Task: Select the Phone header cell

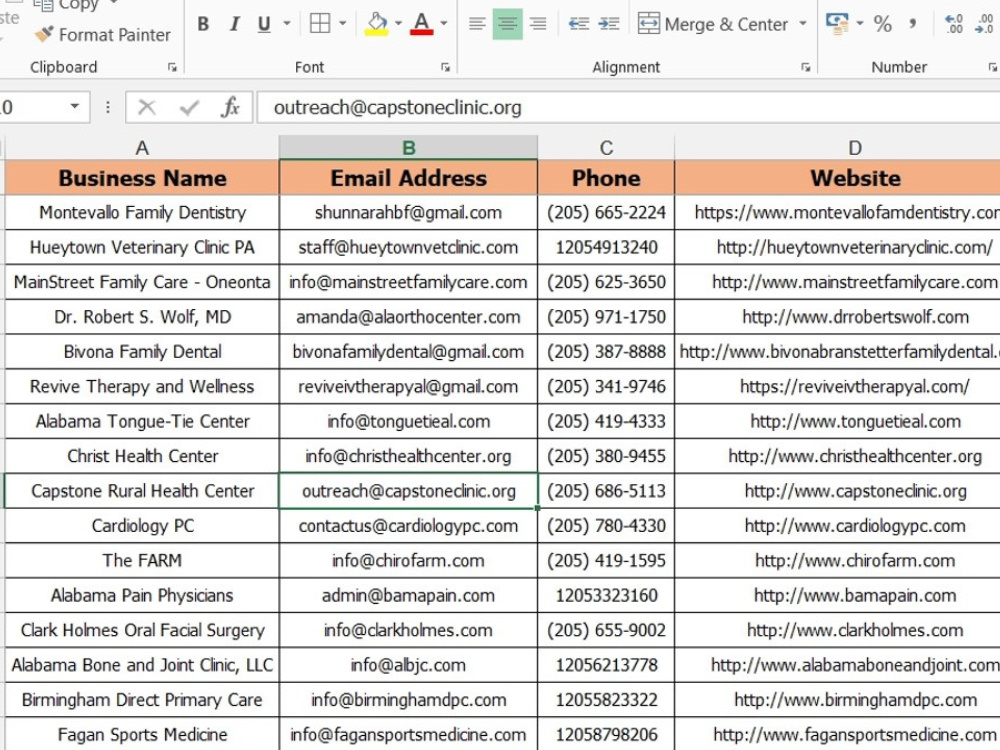Action: point(606,177)
